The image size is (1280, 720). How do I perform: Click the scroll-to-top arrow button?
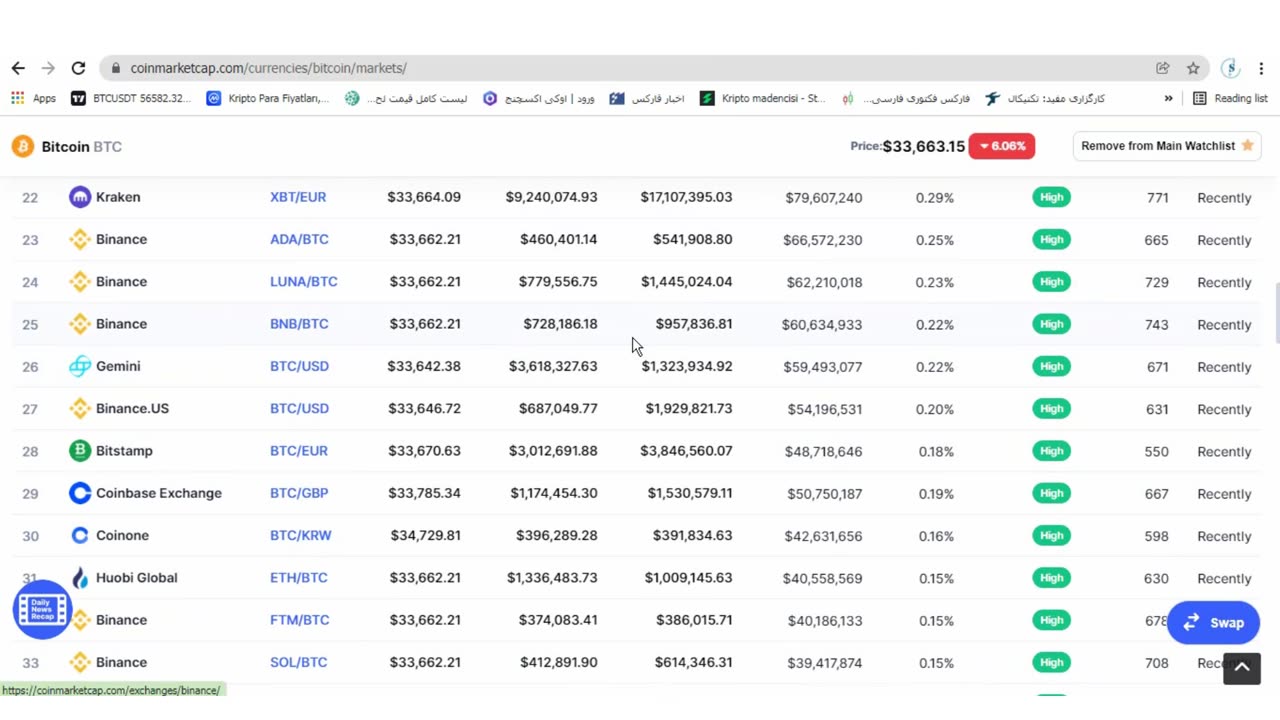click(x=1242, y=668)
